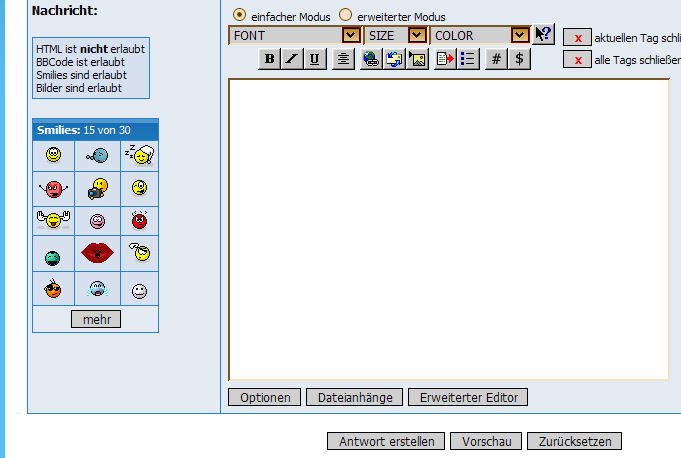Toggle underline formatting button
The width and height of the screenshot is (681, 458).
(315, 59)
